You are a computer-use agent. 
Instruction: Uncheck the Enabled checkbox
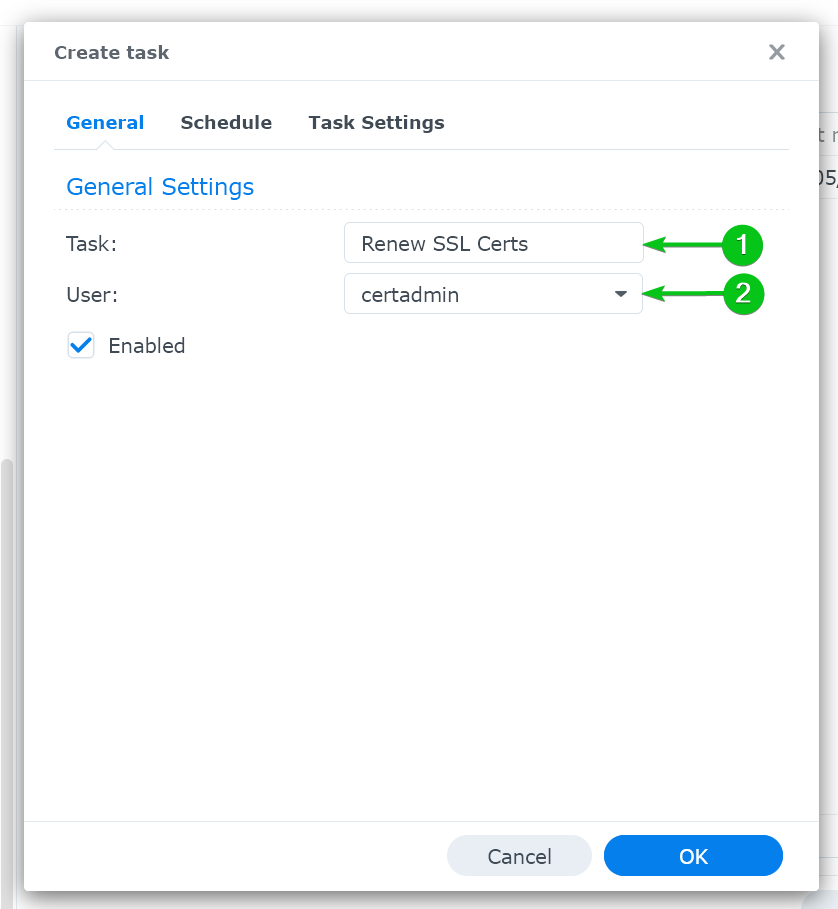pos(81,346)
